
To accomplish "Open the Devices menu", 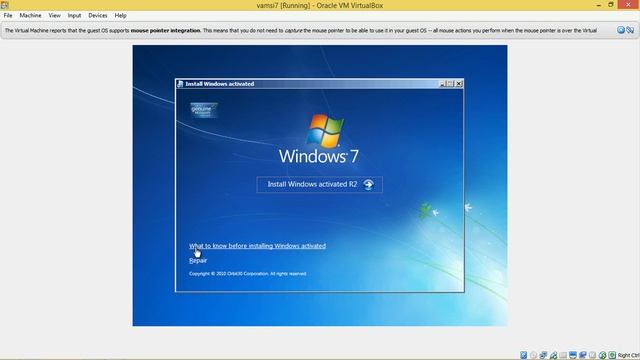I will tap(98, 16).
